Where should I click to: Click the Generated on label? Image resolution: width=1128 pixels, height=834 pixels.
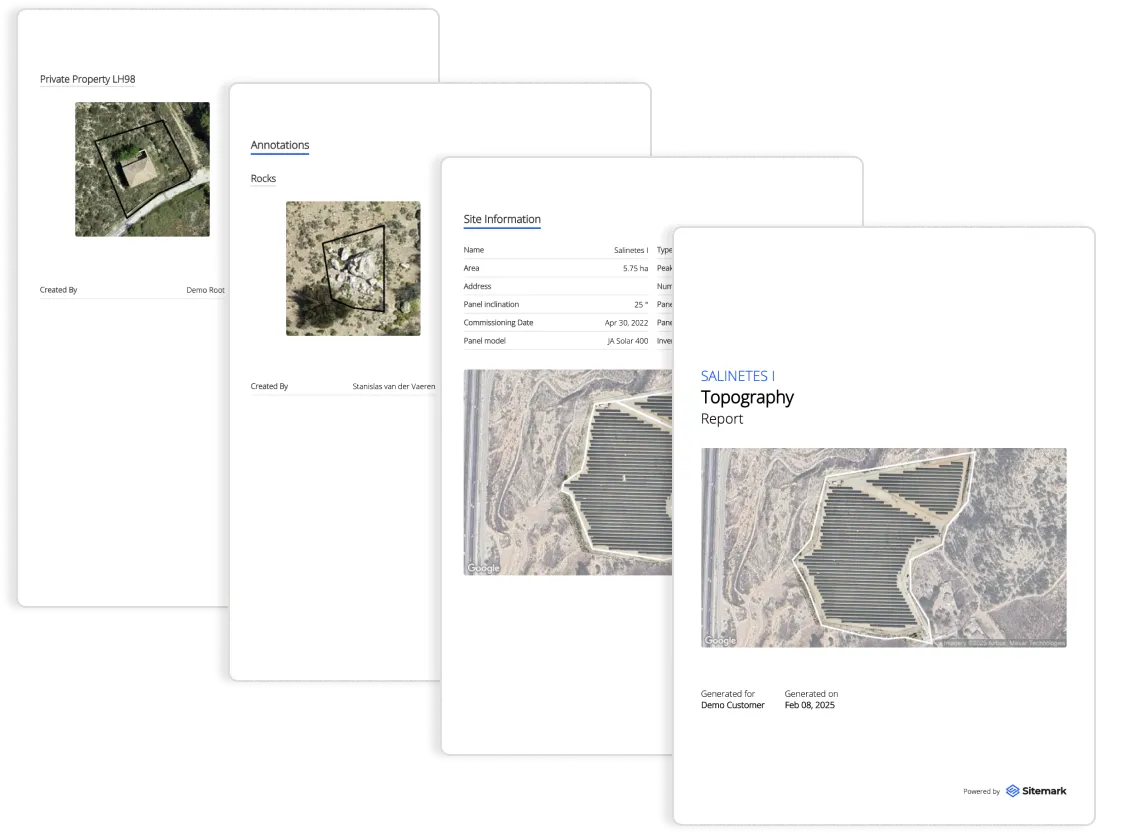click(x=811, y=694)
